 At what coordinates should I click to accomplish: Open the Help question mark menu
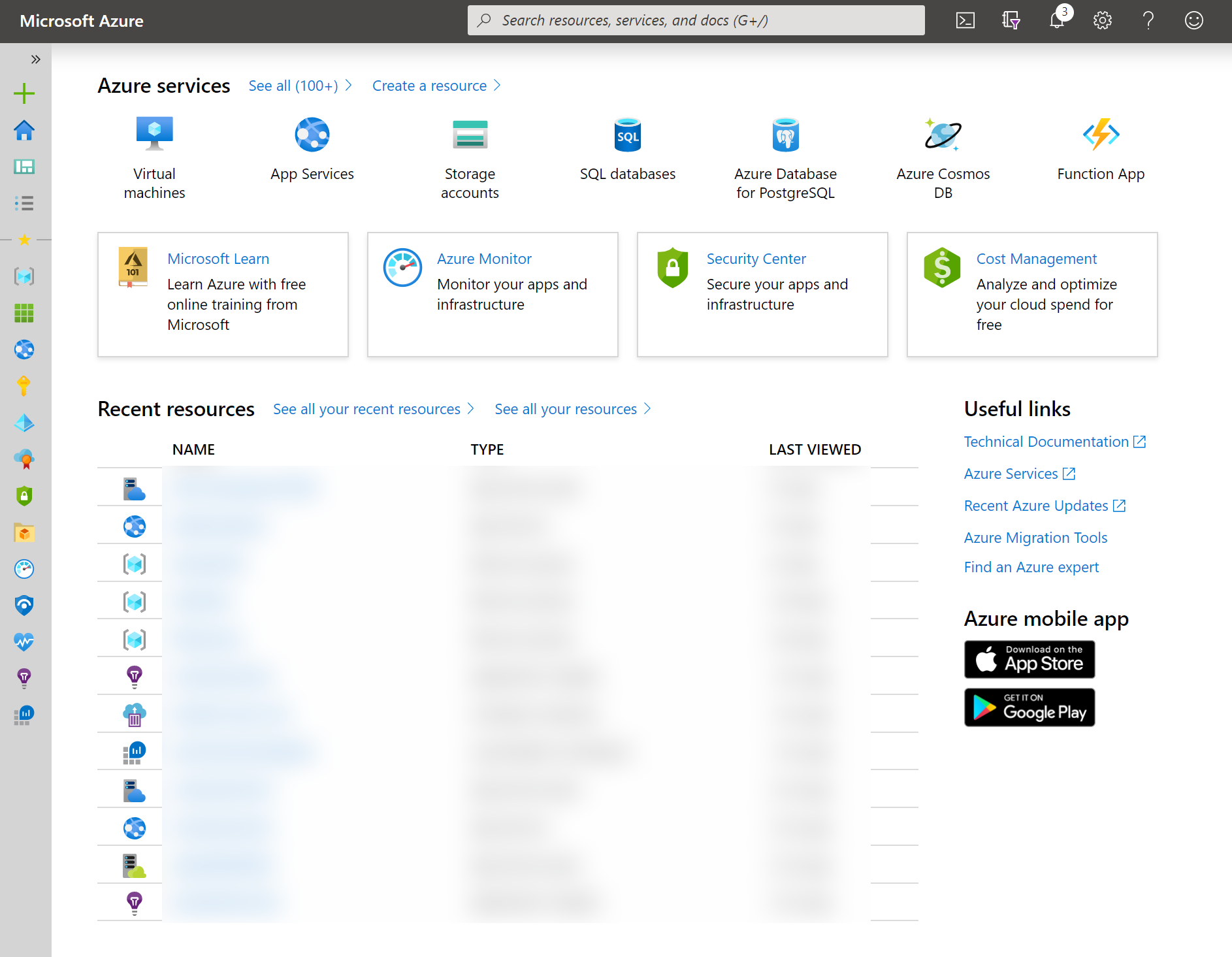(x=1148, y=20)
